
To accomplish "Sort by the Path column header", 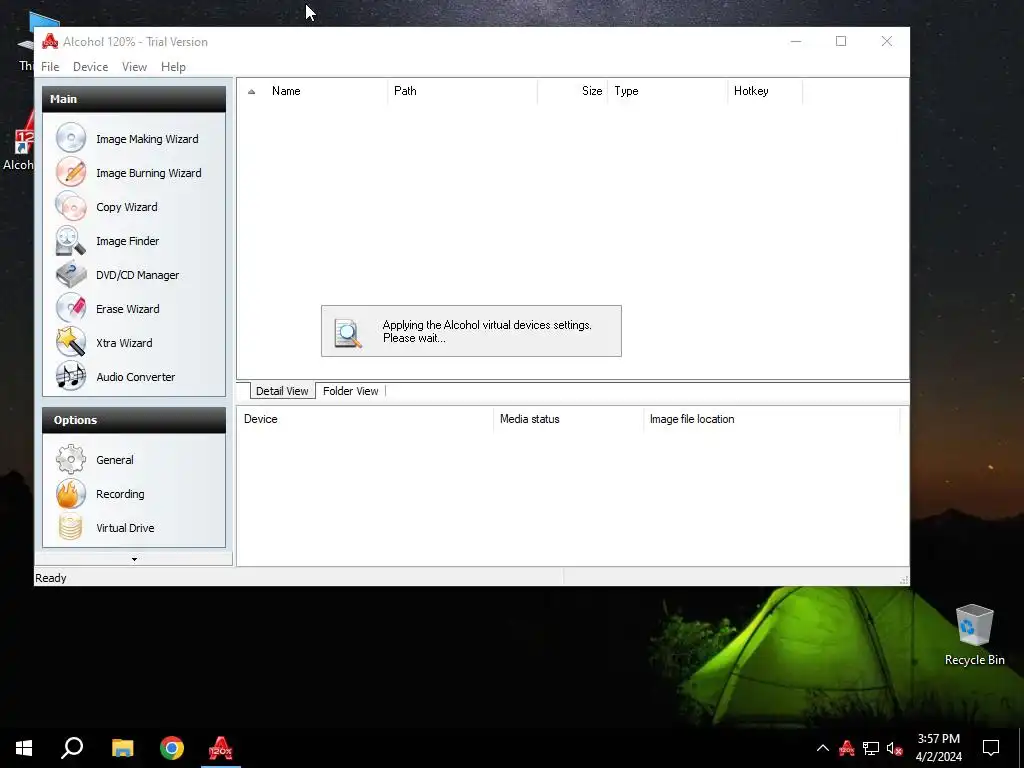I will [x=462, y=91].
